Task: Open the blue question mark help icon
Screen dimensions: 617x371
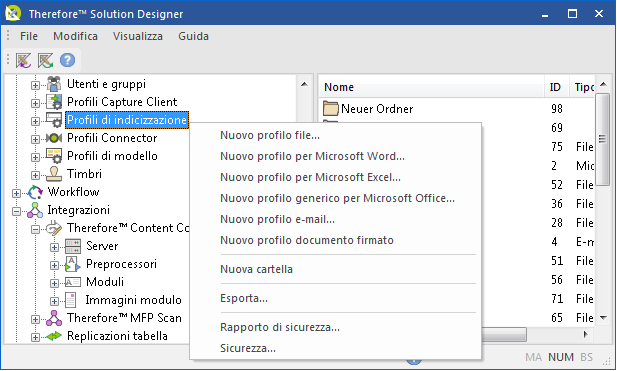Action: click(67, 60)
